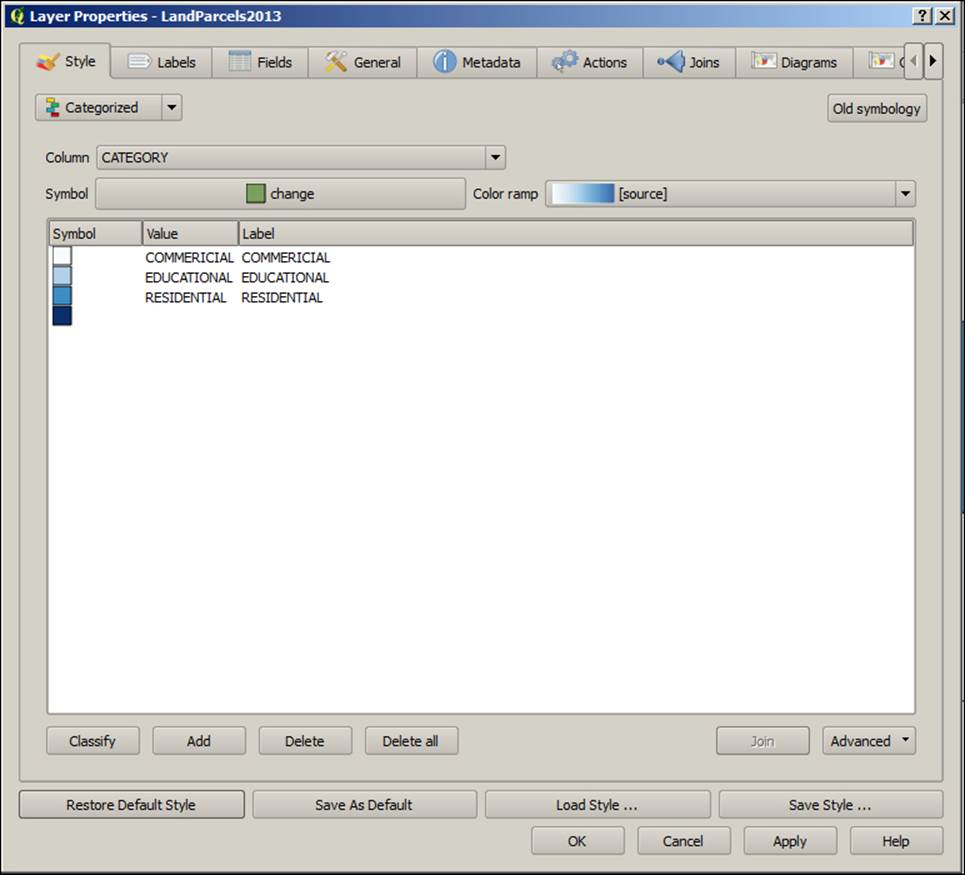Open the Labels tab with its label icon
Image resolution: width=965 pixels, height=875 pixels.
click(x=137, y=61)
